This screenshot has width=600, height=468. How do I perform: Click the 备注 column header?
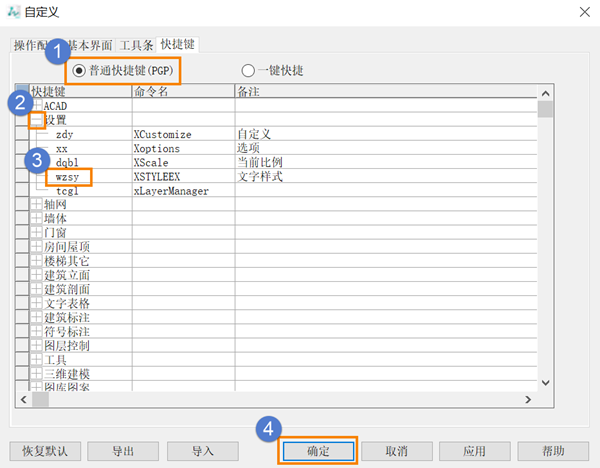pos(386,91)
